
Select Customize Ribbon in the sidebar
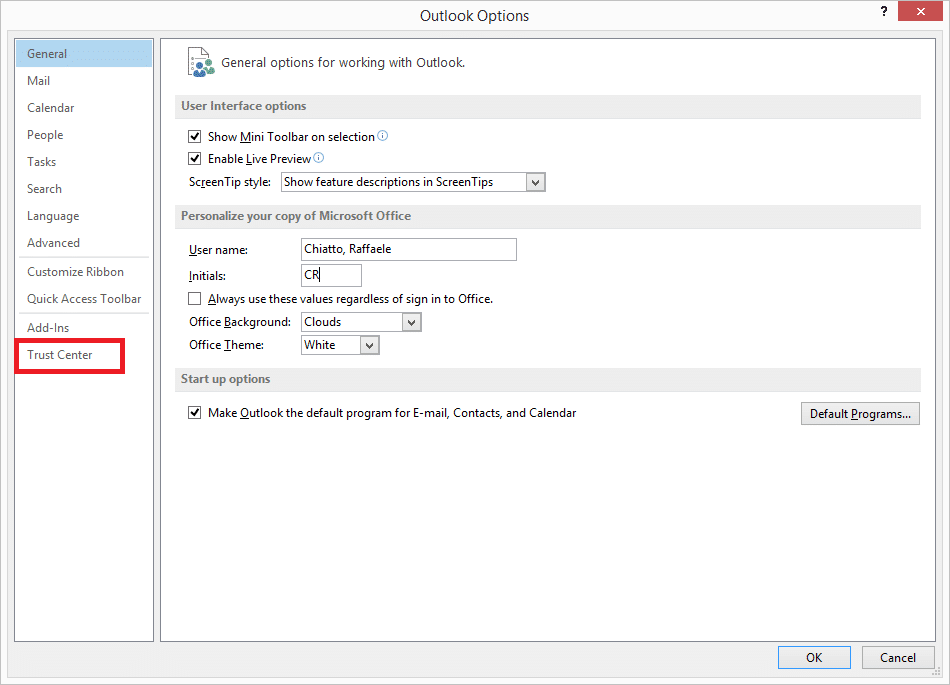point(84,271)
